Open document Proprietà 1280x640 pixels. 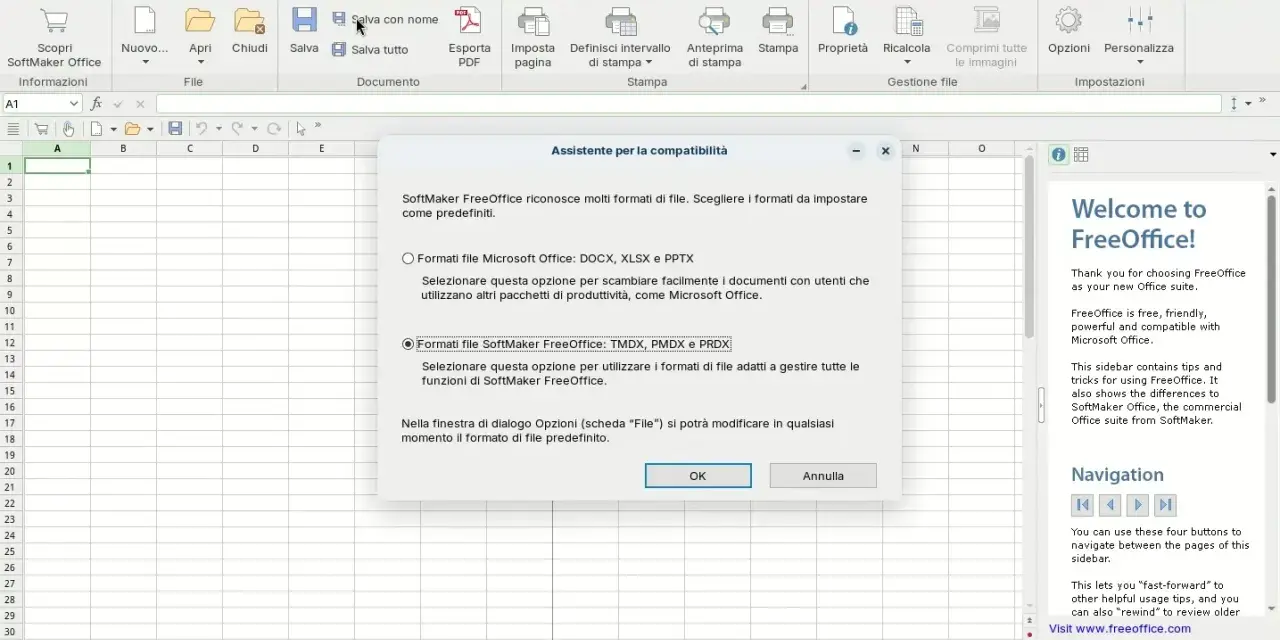click(843, 31)
